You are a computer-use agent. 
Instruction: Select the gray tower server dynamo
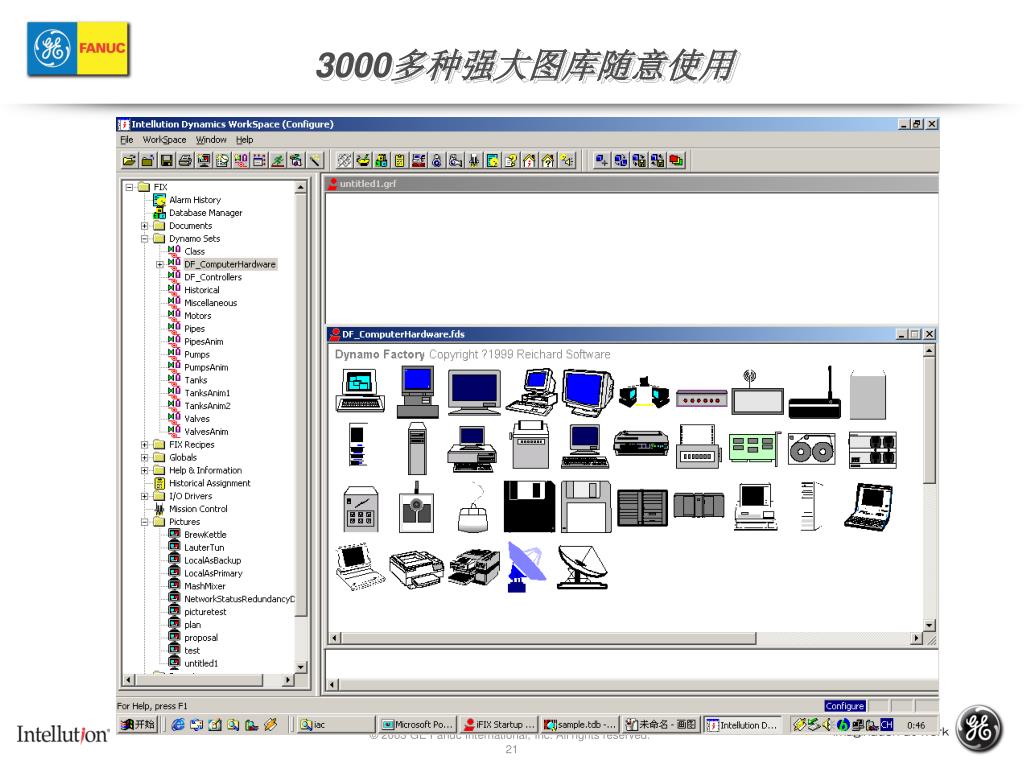tap(417, 448)
